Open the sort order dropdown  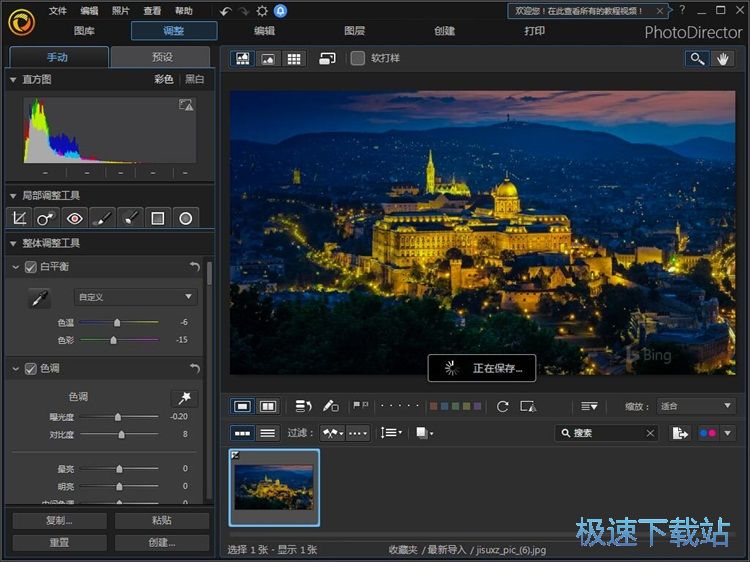[391, 433]
